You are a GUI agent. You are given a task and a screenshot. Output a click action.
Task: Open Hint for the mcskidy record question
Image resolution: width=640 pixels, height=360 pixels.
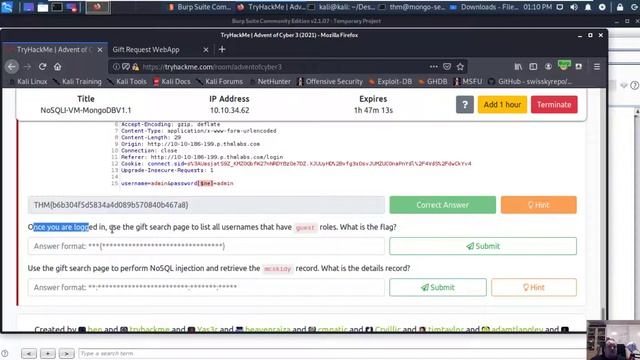pyautogui.click(x=534, y=287)
